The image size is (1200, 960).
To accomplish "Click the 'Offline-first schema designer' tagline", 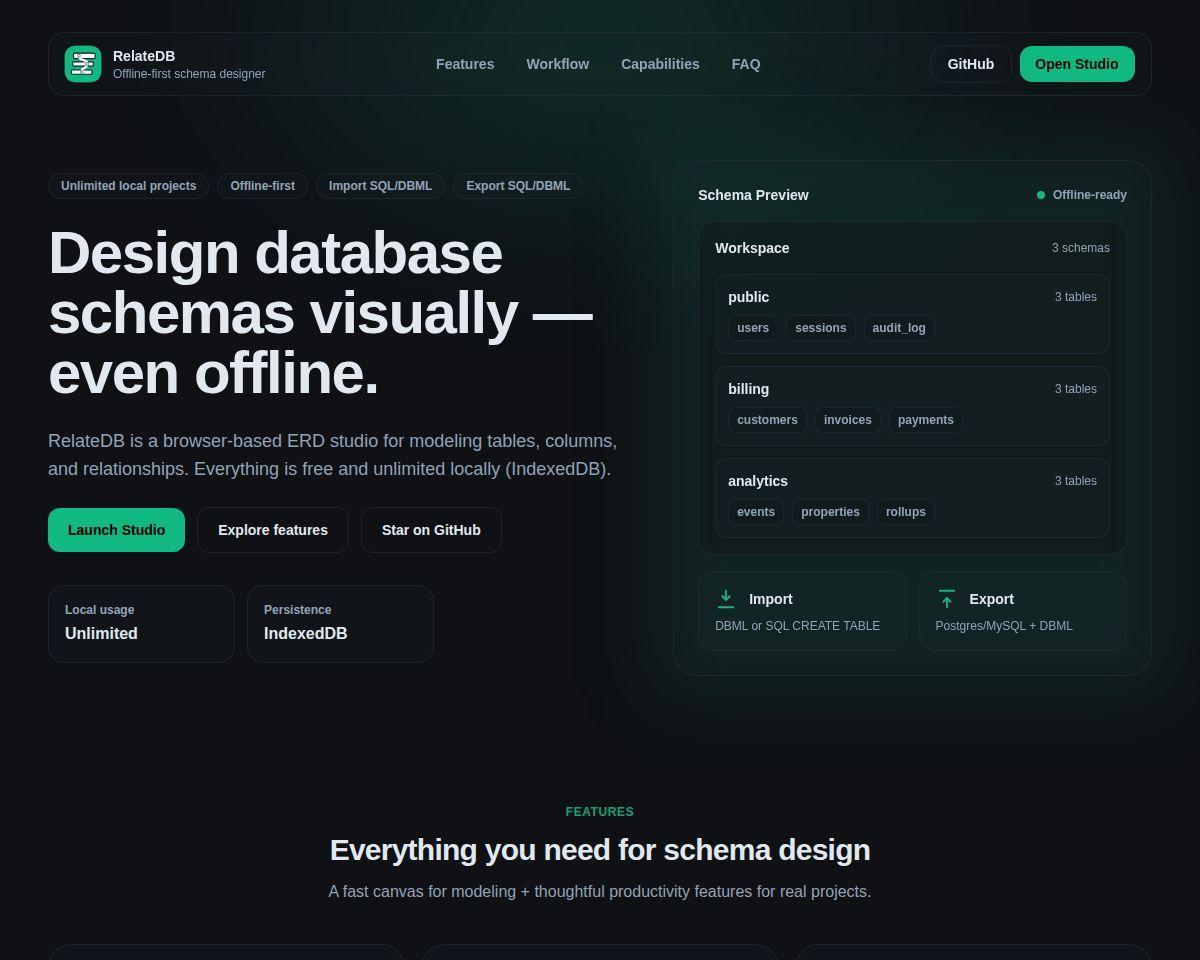I will tap(189, 74).
